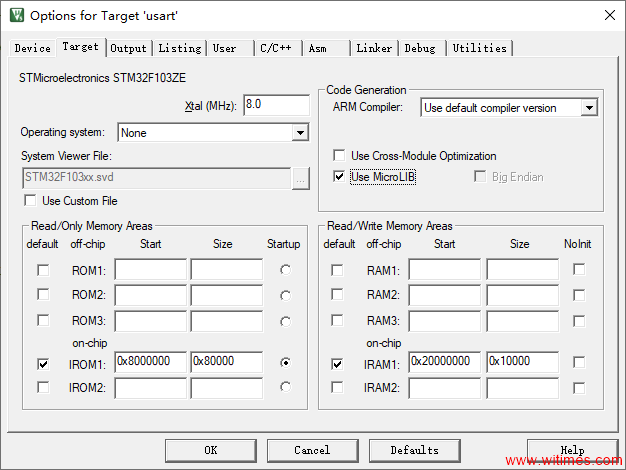Go to the Linker tab
626x470 pixels.
point(374,48)
